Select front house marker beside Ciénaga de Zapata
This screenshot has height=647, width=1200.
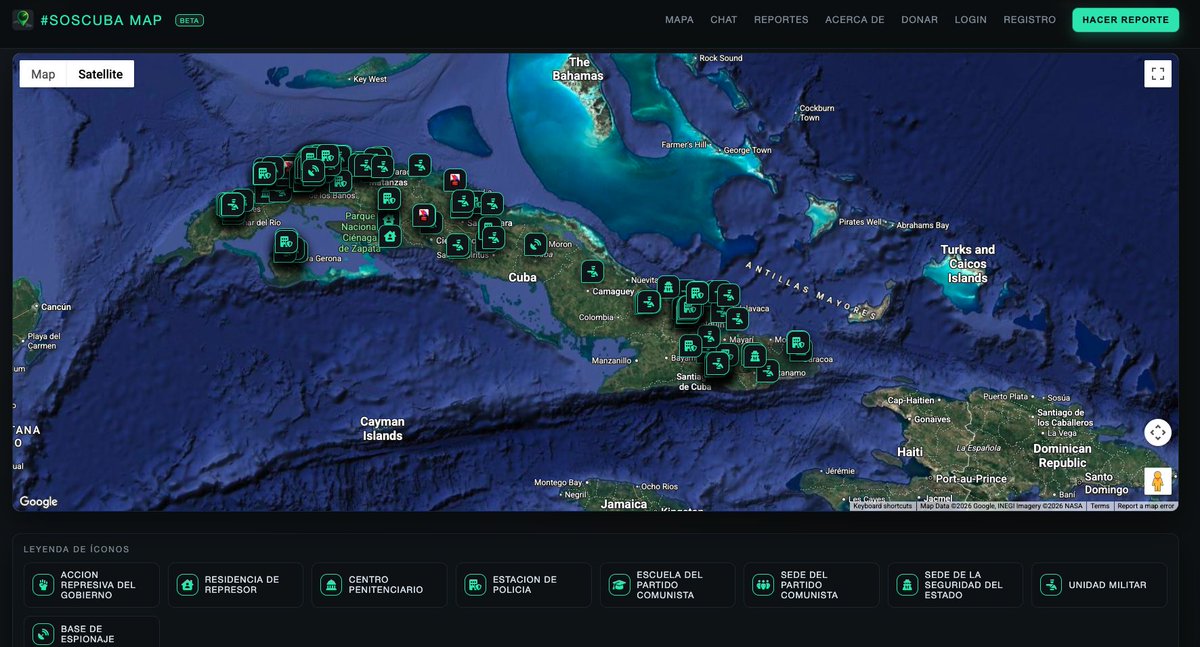click(x=390, y=237)
